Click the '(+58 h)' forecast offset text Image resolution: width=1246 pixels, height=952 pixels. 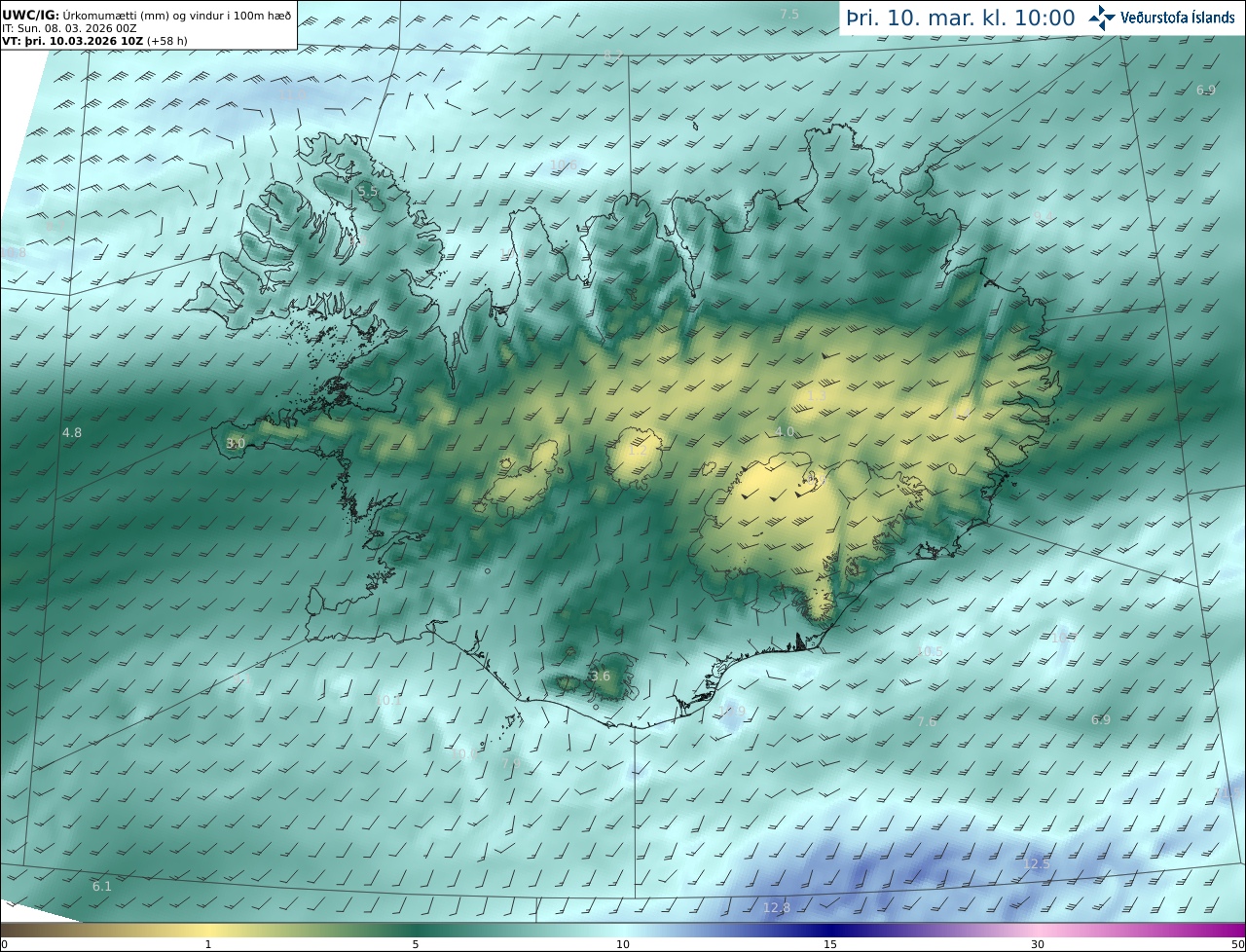[x=167, y=41]
